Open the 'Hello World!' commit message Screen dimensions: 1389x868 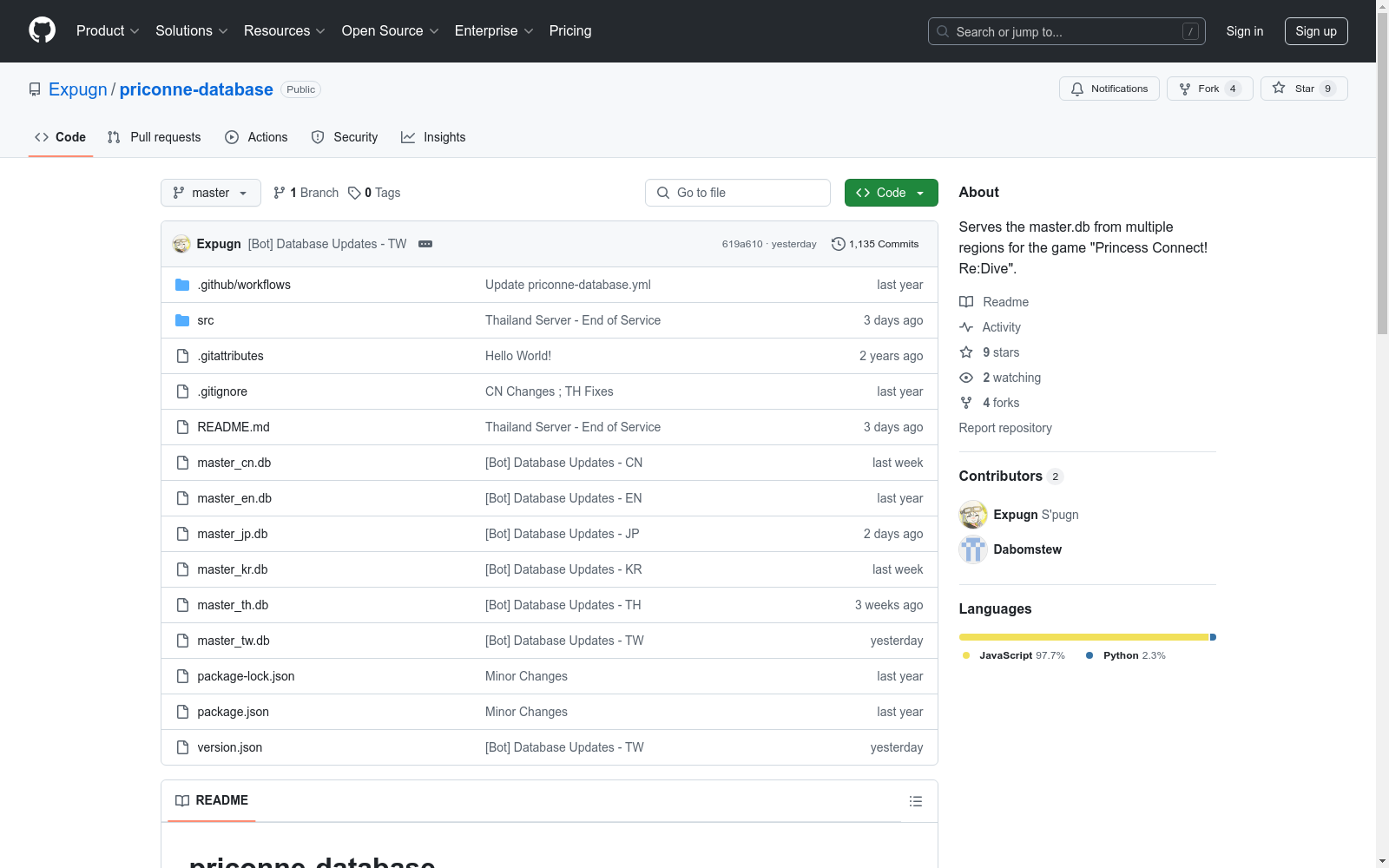pyautogui.click(x=518, y=356)
